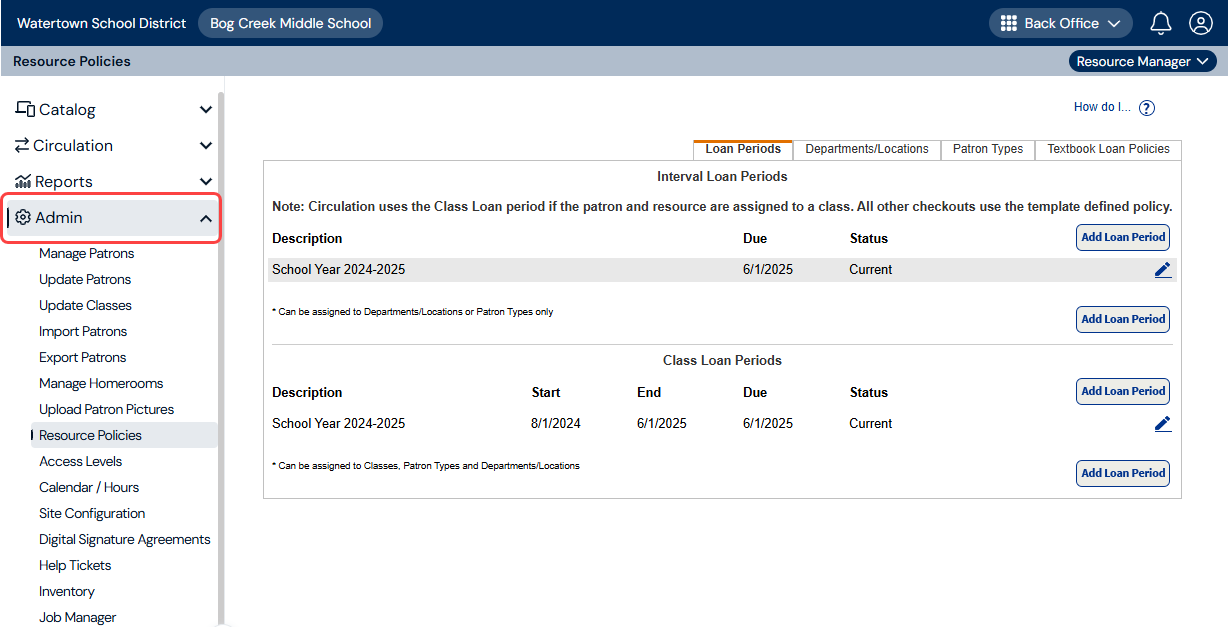Collapse the Admin section
Image resolution: width=1228 pixels, height=627 pixels.
206,217
